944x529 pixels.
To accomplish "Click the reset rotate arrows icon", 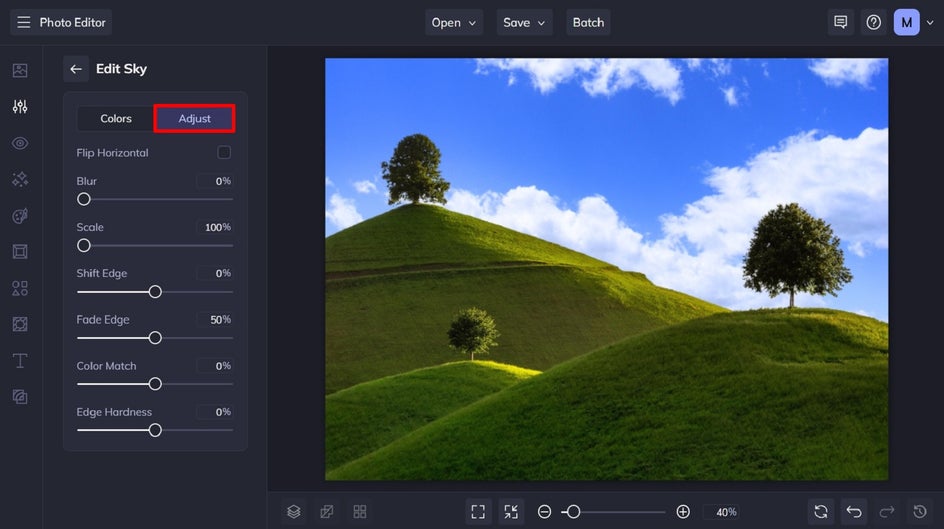I will (821, 512).
